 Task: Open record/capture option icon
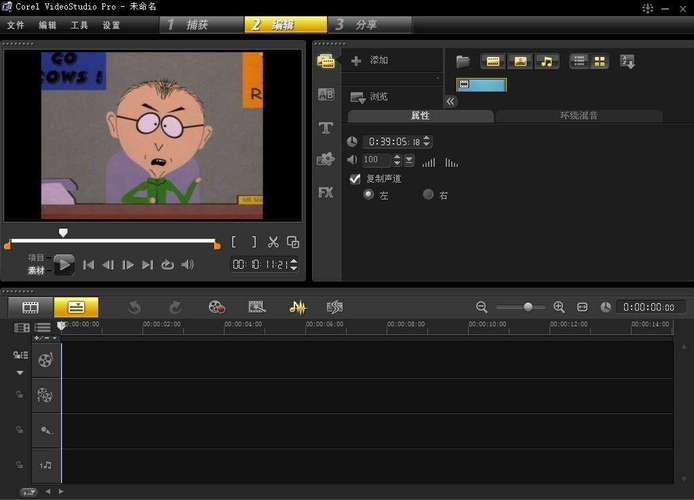coord(216,307)
